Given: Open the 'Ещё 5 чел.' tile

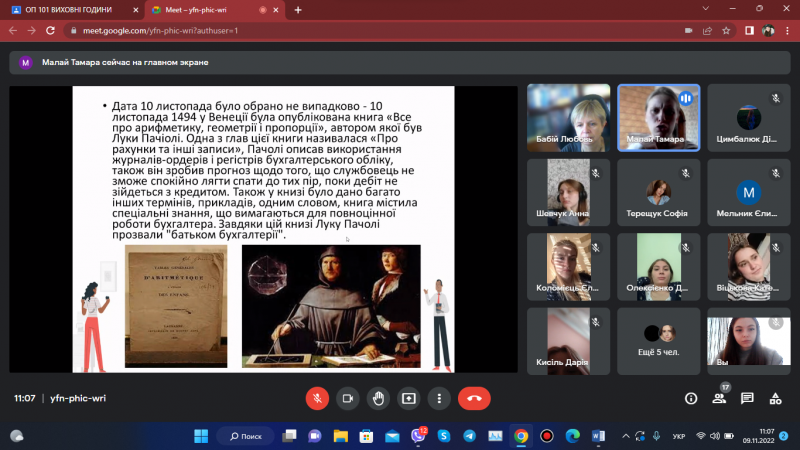Looking at the screenshot, I should coord(659,341).
